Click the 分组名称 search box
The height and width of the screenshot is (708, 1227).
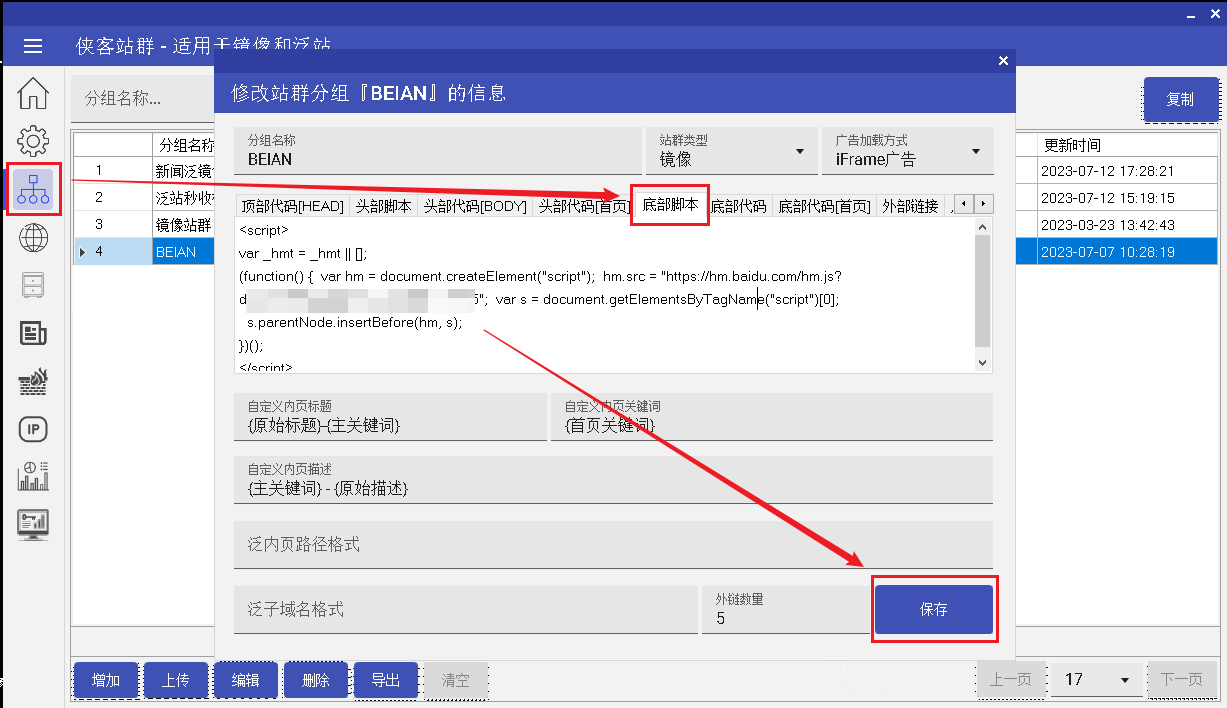142,99
